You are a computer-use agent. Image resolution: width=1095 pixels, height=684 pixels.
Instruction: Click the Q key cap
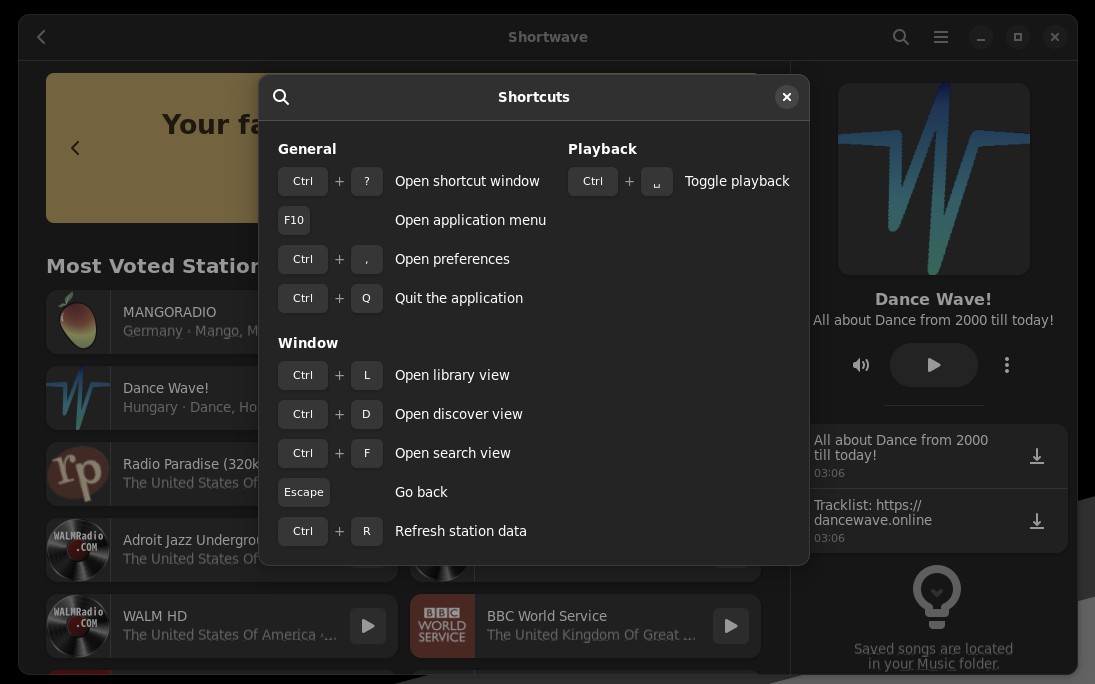(366, 298)
